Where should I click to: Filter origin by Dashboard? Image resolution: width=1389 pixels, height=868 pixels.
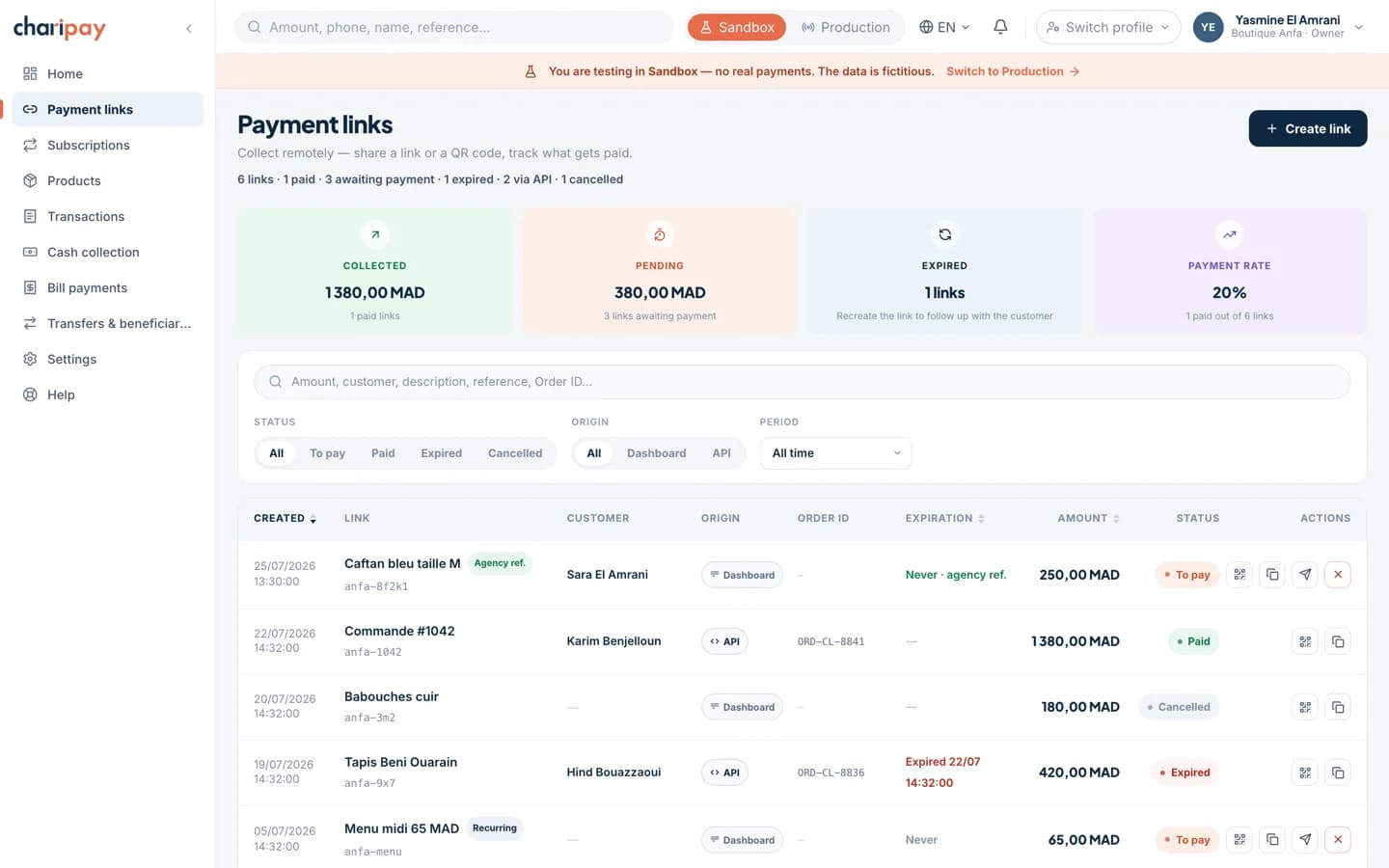(656, 453)
